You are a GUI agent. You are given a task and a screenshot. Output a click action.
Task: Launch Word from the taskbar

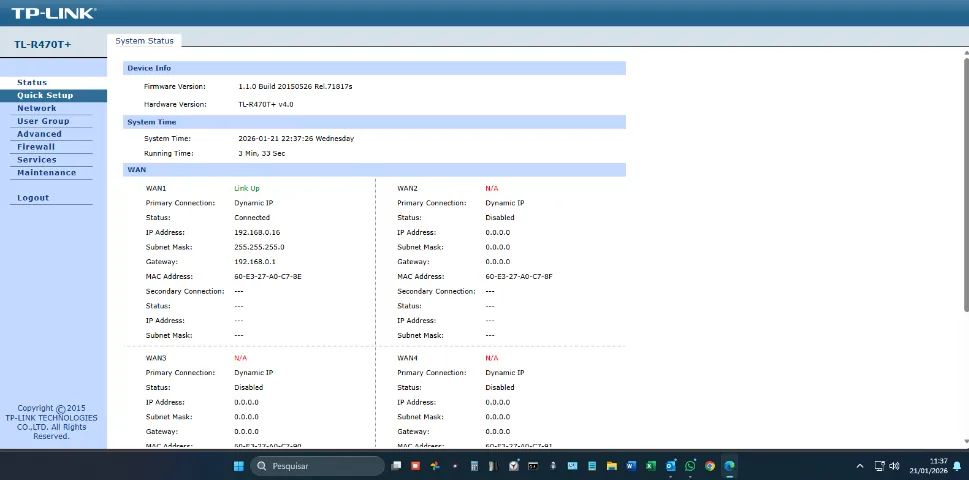pyautogui.click(x=631, y=466)
